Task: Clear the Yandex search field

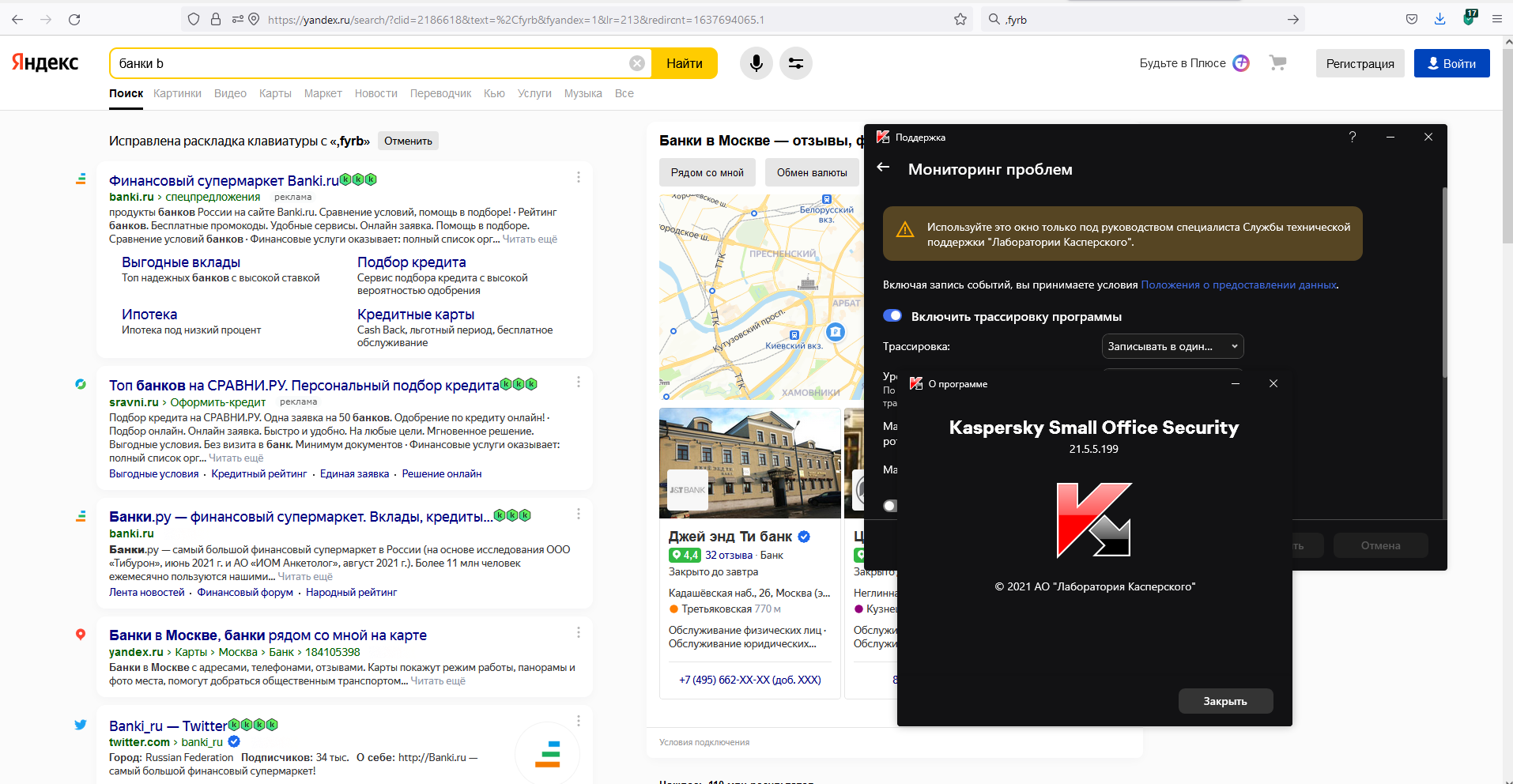Action: point(637,63)
